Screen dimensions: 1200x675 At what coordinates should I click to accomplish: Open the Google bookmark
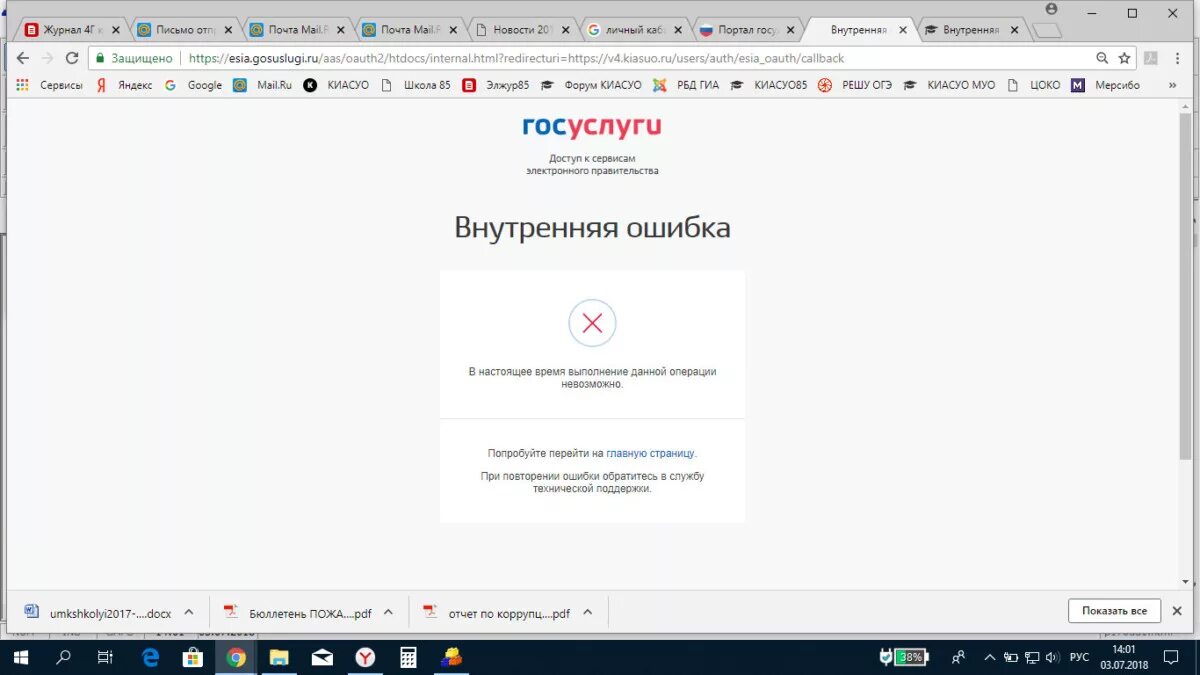(x=194, y=85)
